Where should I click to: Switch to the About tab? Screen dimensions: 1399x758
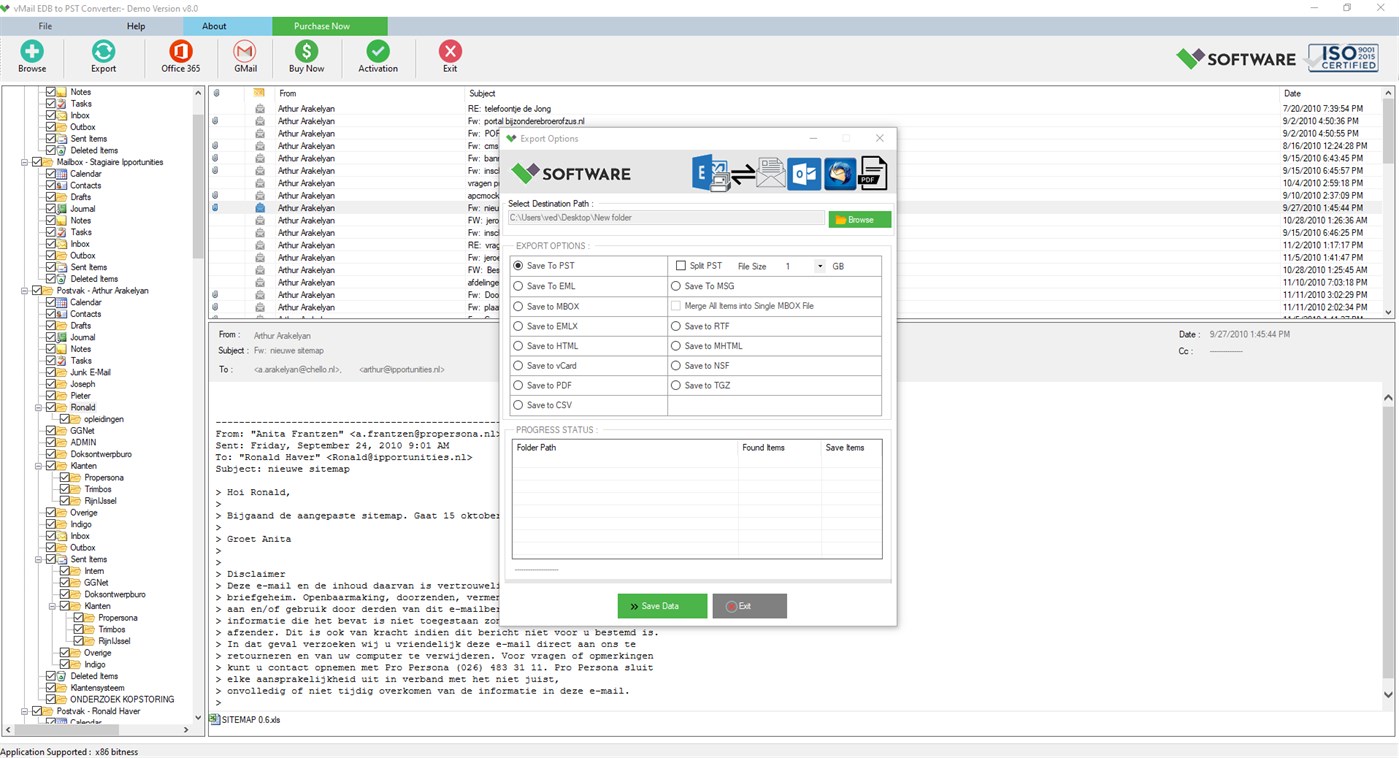click(214, 26)
